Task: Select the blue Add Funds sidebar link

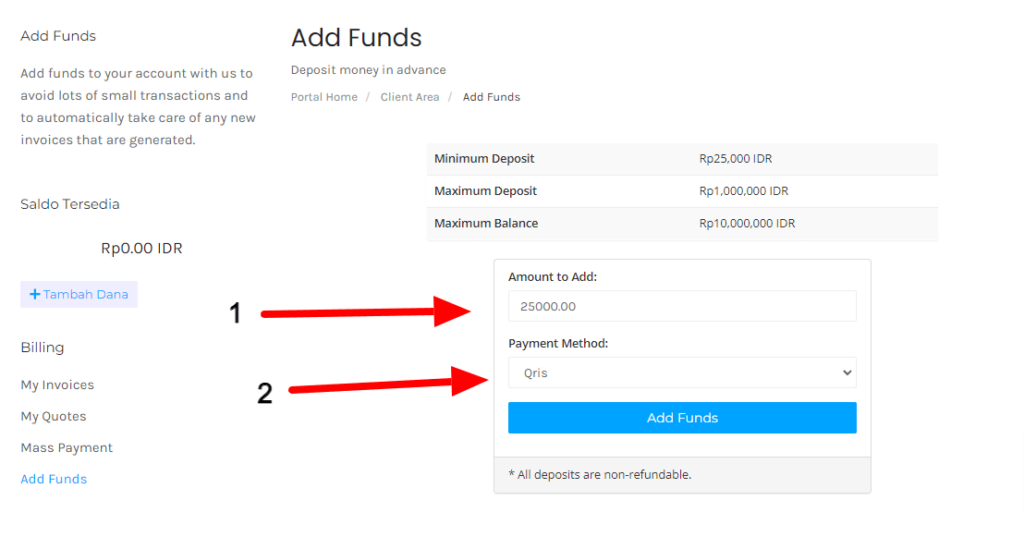Action: click(54, 479)
